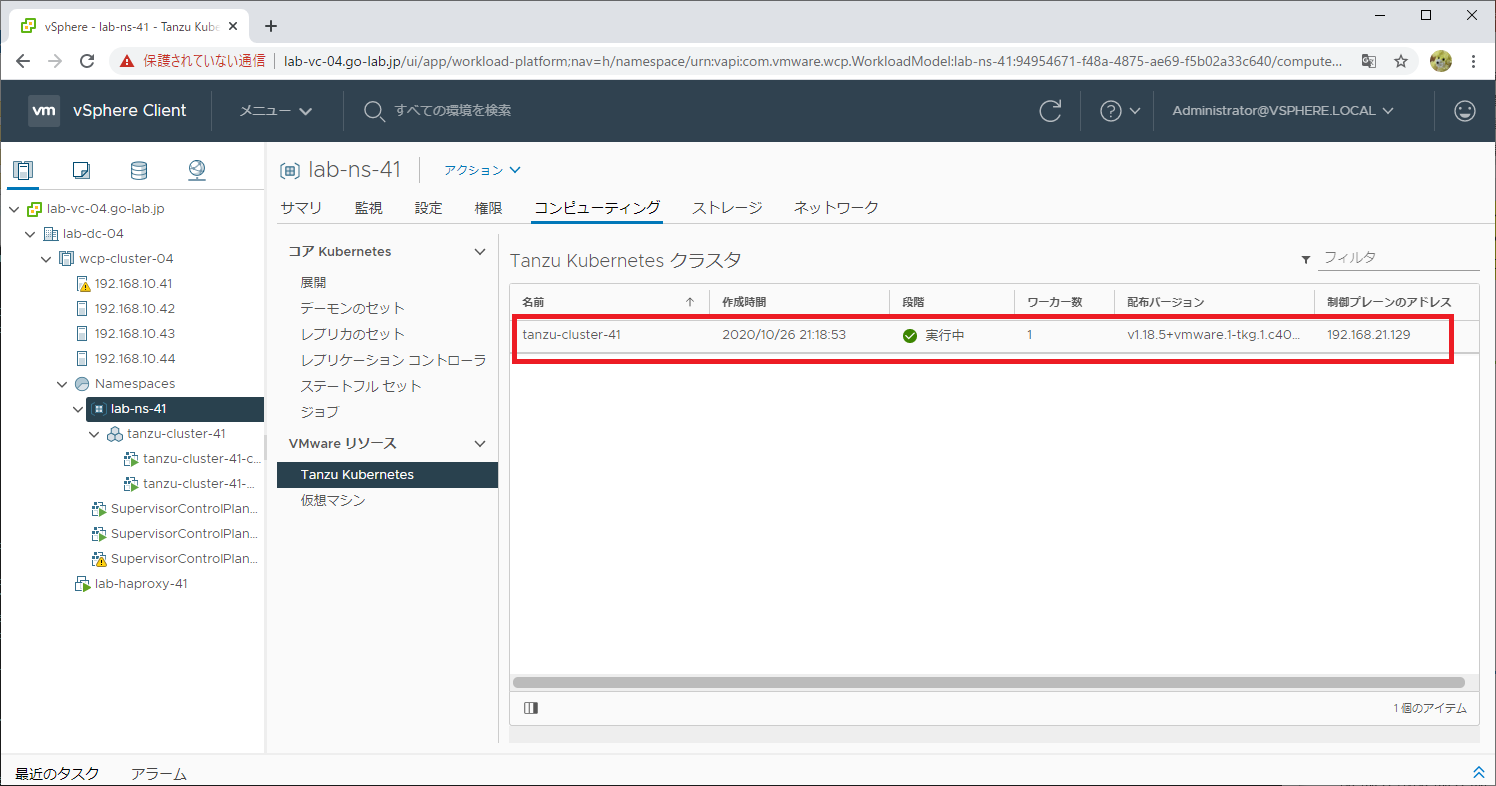Screen dimensions: 1496x786
Task: Select Tanzu Kubernetes in side menu
Action: click(386, 475)
